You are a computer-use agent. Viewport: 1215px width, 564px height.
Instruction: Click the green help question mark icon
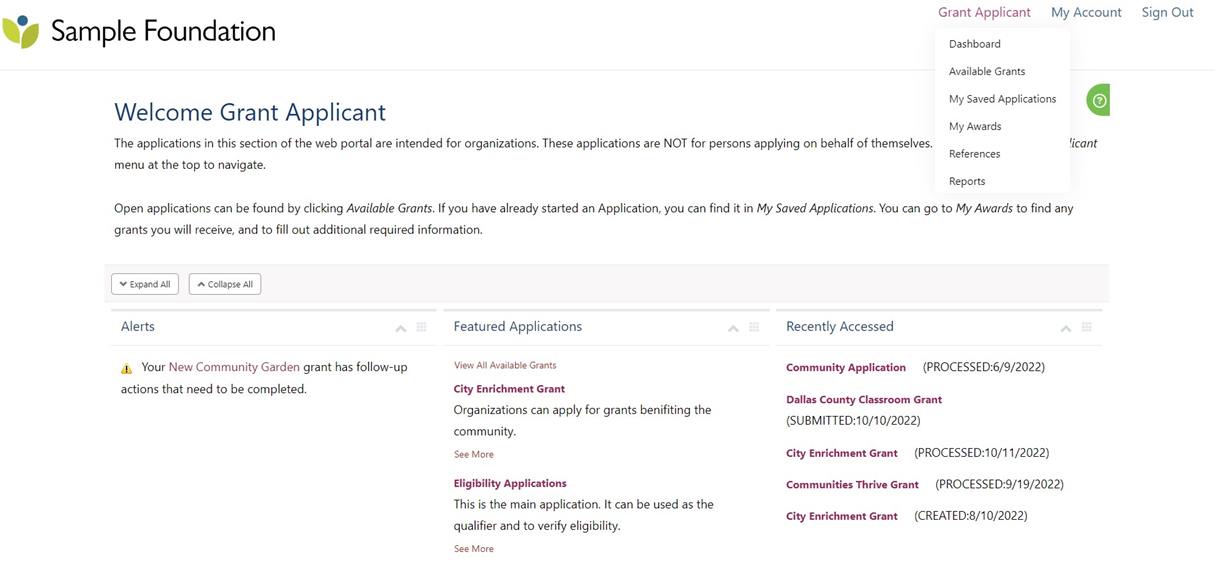coord(1099,100)
